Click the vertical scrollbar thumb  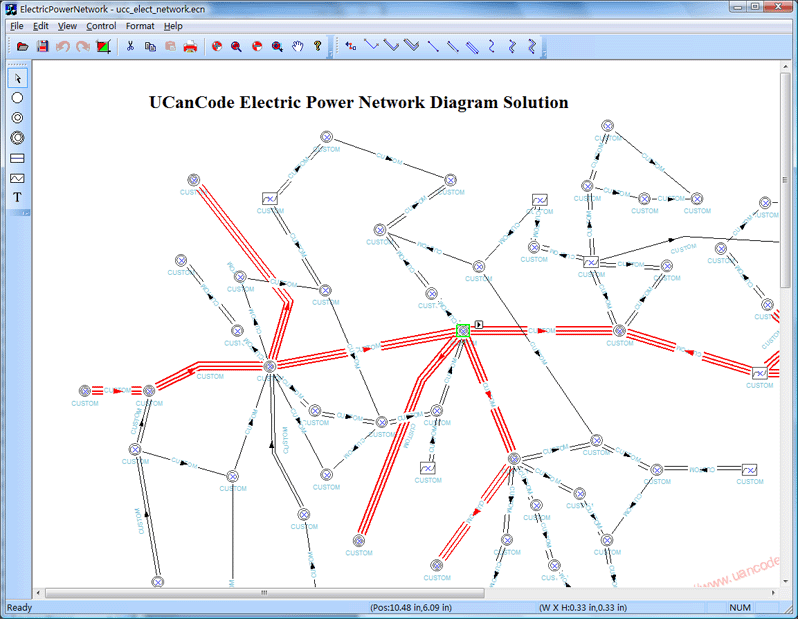pyautogui.click(x=785, y=180)
